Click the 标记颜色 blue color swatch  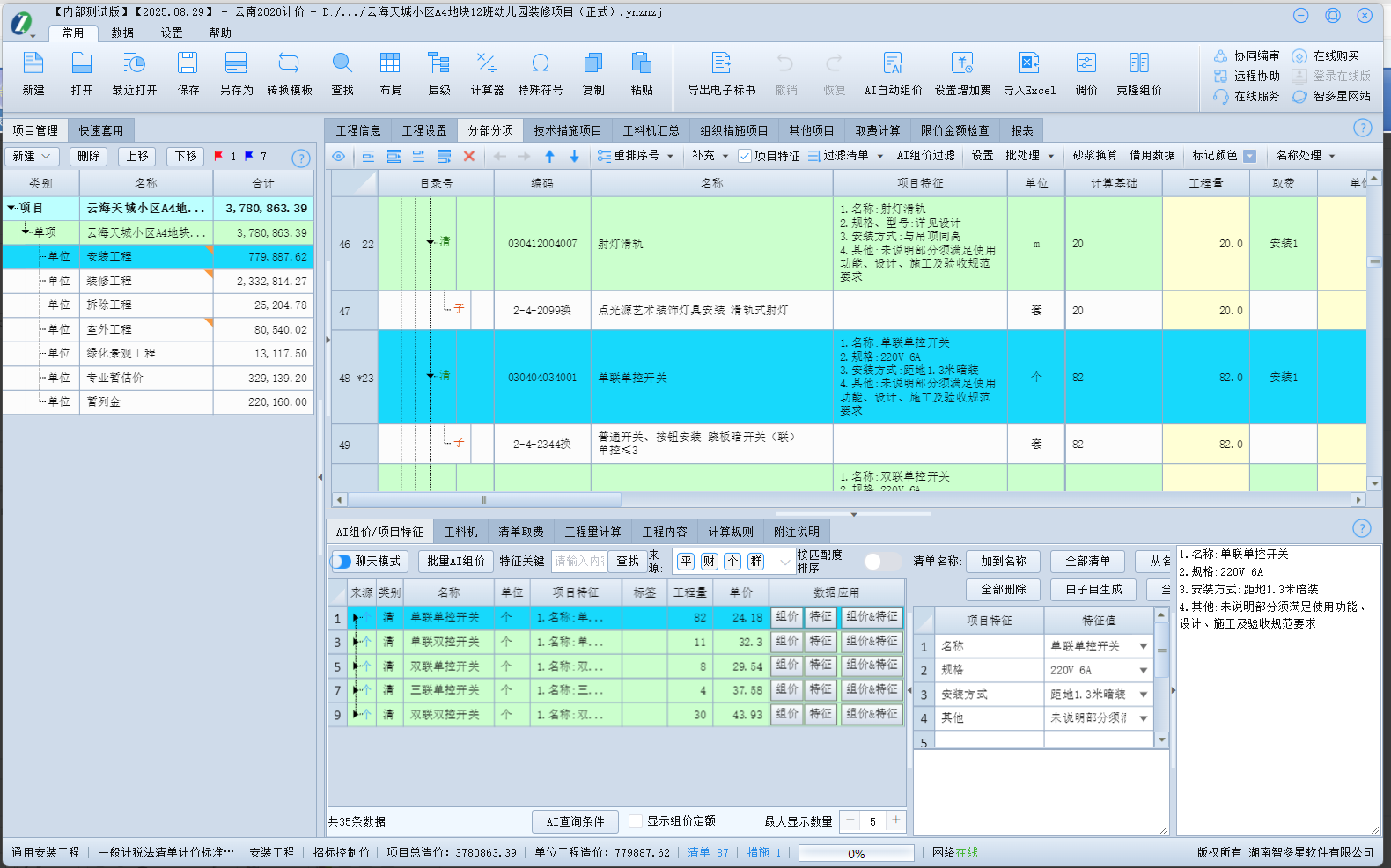[1249, 156]
